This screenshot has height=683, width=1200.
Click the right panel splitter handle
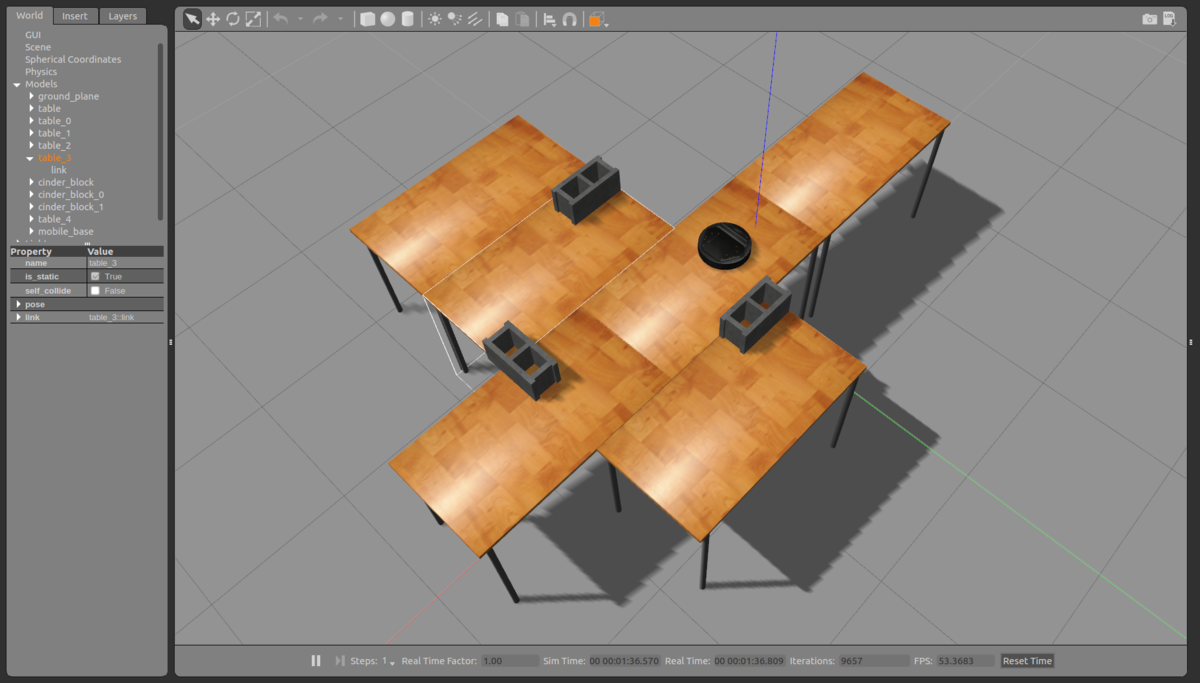pyautogui.click(x=1191, y=342)
